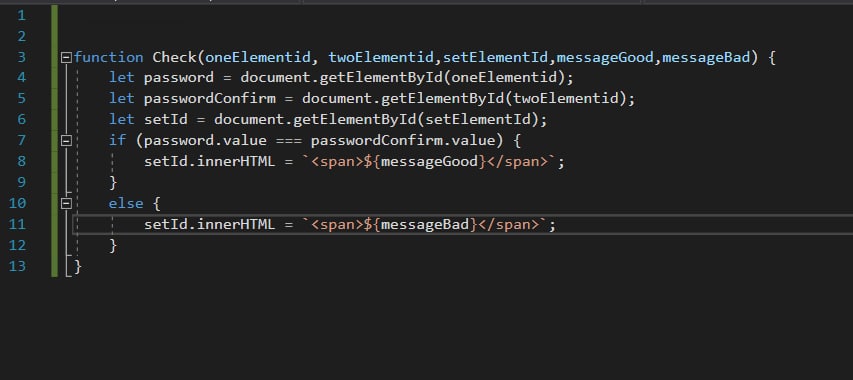
Task: Click line number 2 in the gutter
Action: click(x=22, y=36)
